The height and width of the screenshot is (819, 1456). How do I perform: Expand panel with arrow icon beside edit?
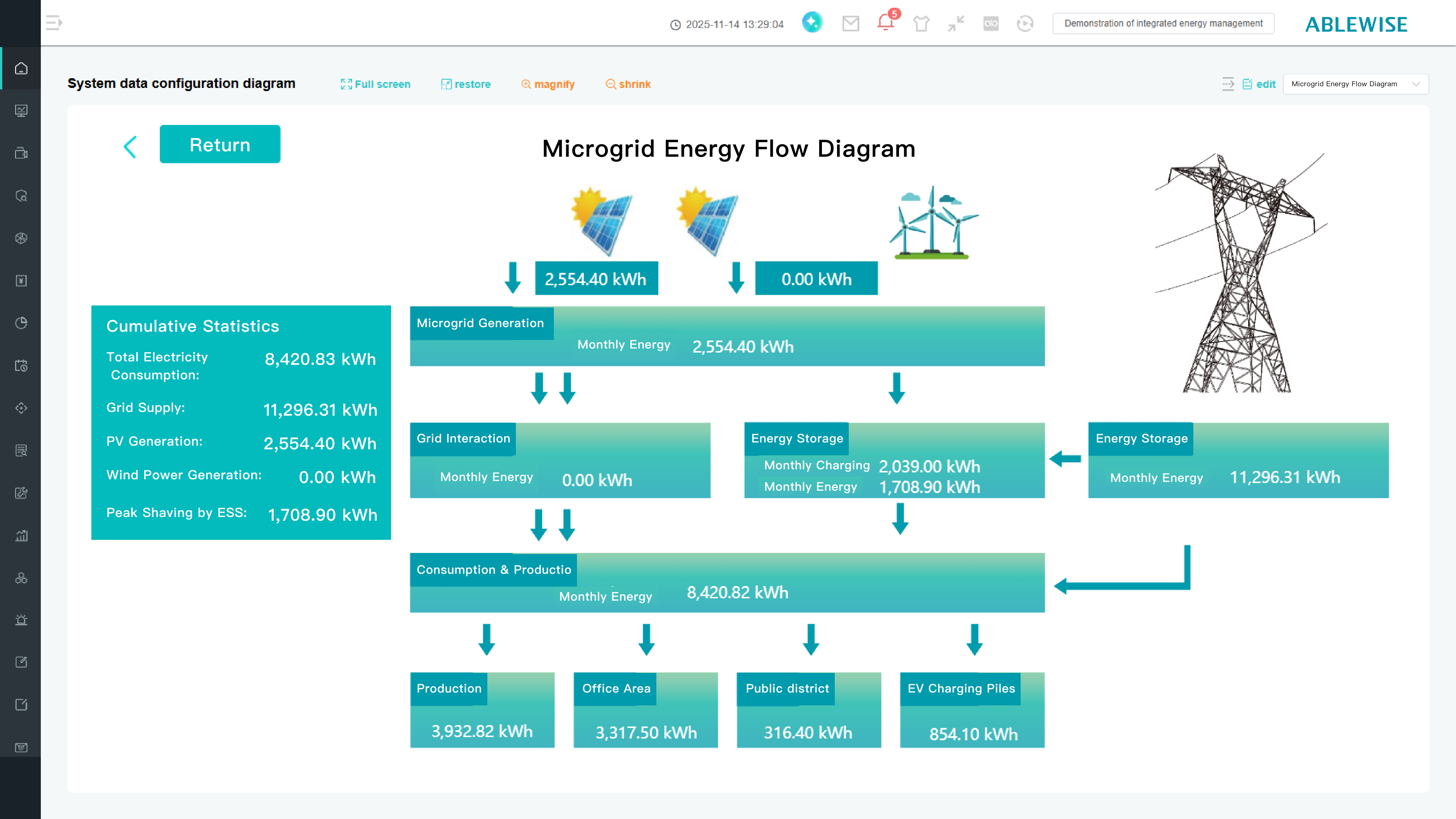point(1228,84)
